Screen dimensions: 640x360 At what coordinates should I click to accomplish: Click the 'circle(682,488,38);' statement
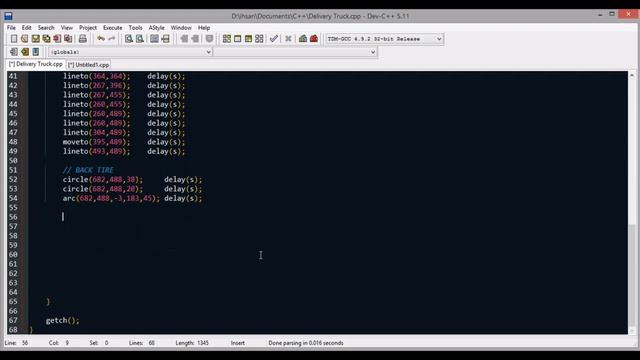pos(103,180)
